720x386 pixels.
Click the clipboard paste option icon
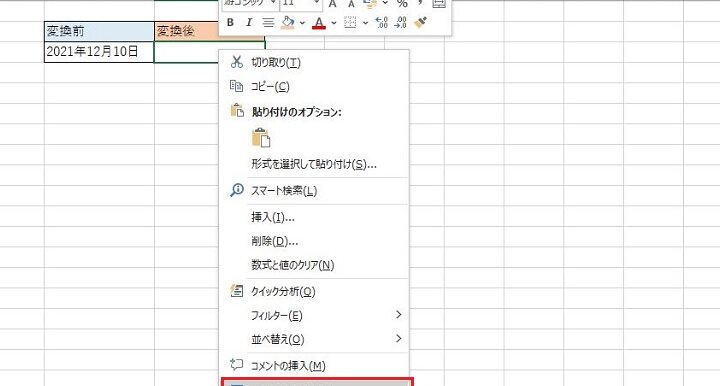click(x=261, y=137)
